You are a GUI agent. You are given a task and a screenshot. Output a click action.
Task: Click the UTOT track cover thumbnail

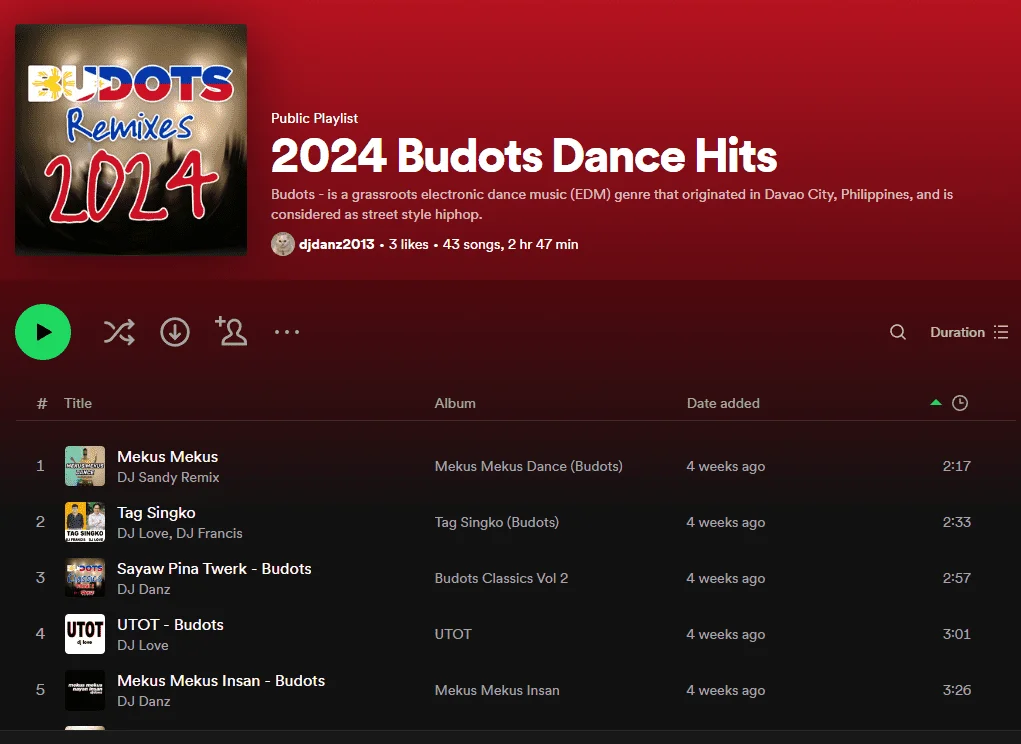pyautogui.click(x=85, y=634)
